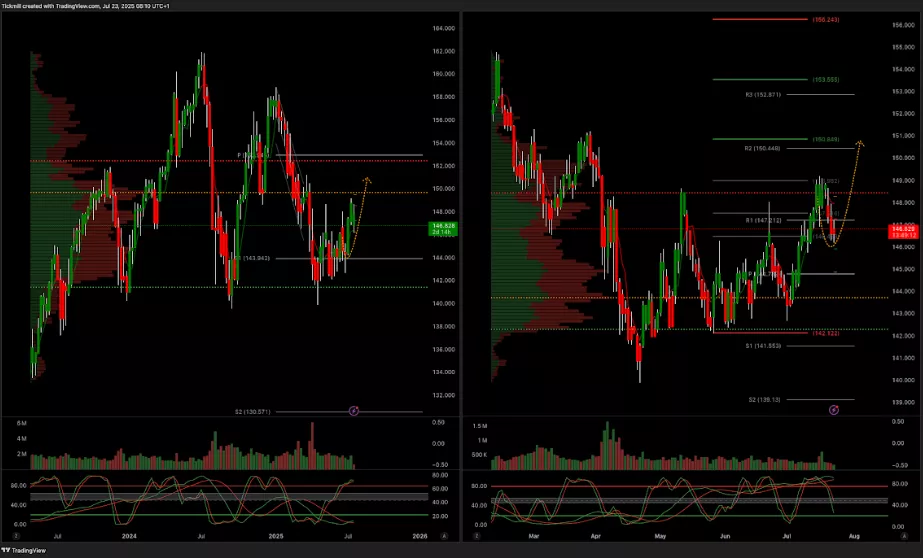Click the R1 (147.212) pivot label
The height and width of the screenshot is (558, 923).
point(764,219)
